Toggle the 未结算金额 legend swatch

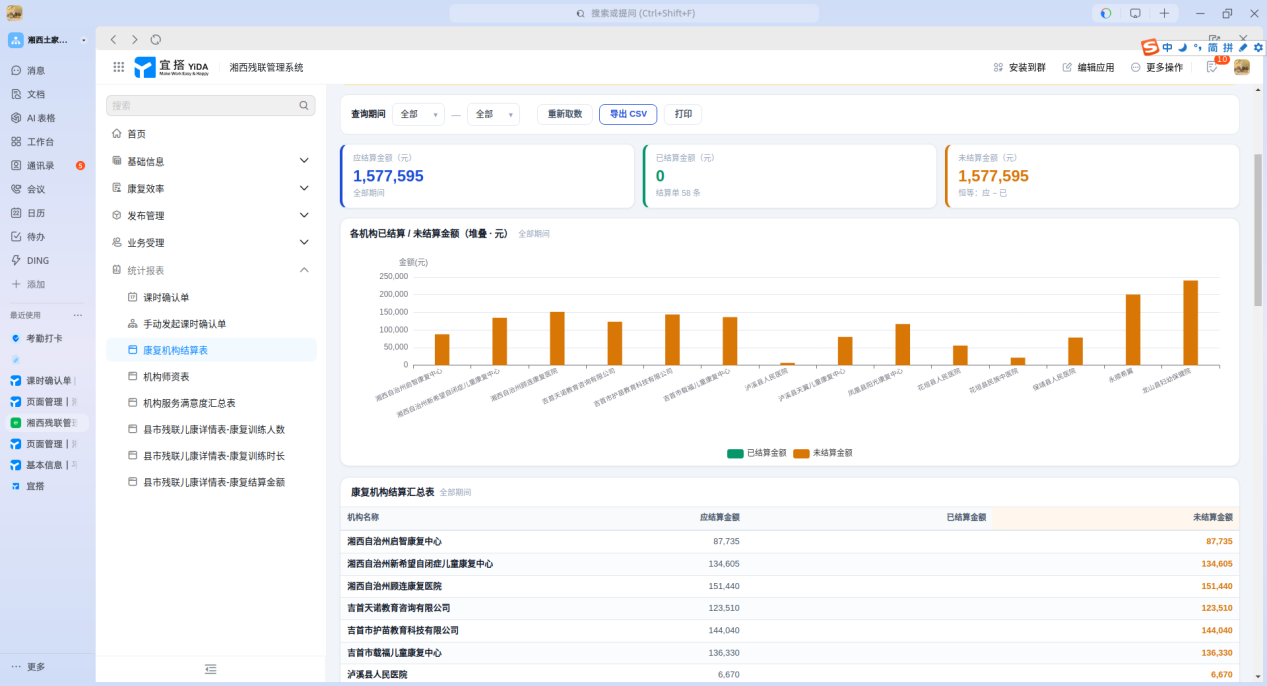[x=801, y=453]
